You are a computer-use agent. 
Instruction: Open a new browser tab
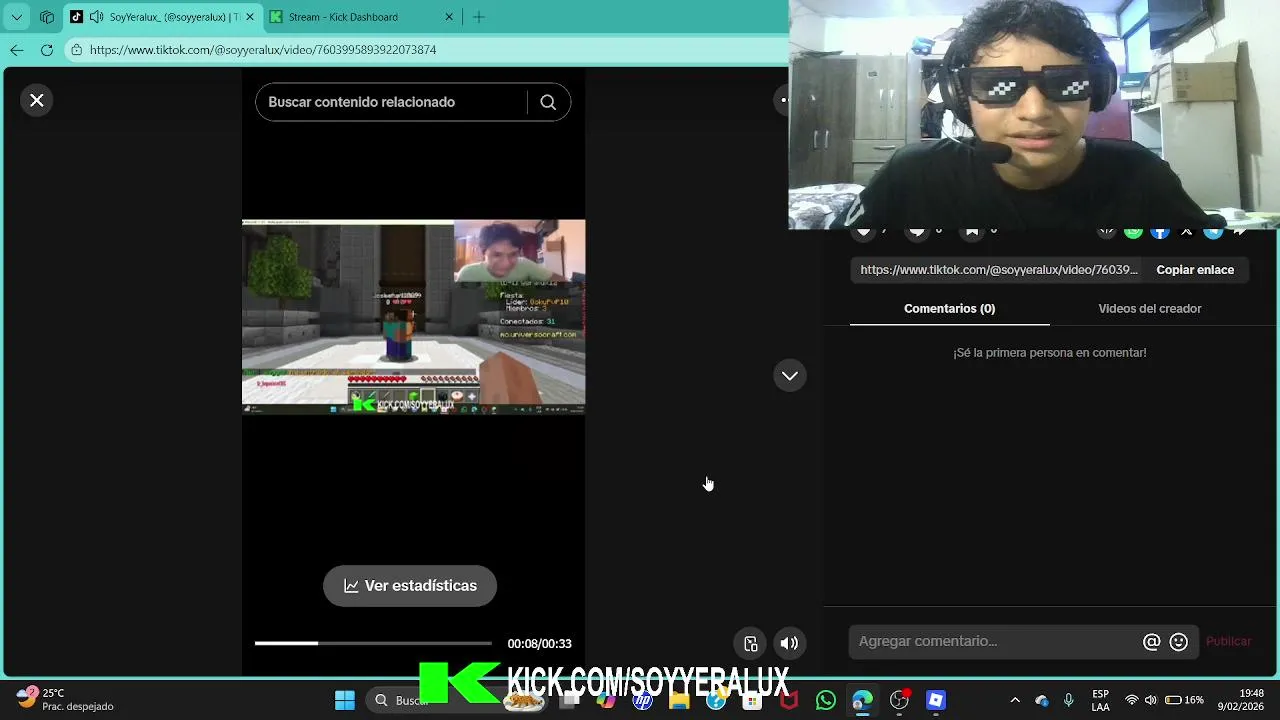[x=479, y=17]
